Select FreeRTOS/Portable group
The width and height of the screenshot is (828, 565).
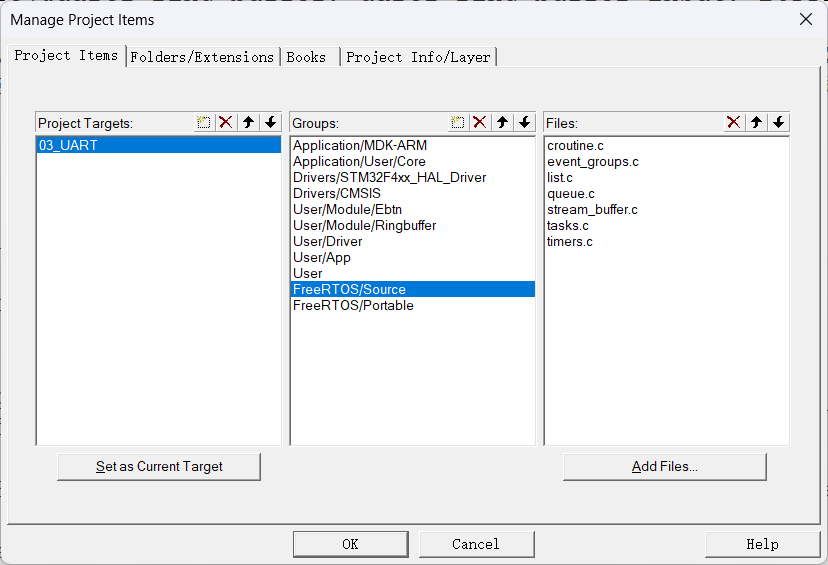coord(413,305)
